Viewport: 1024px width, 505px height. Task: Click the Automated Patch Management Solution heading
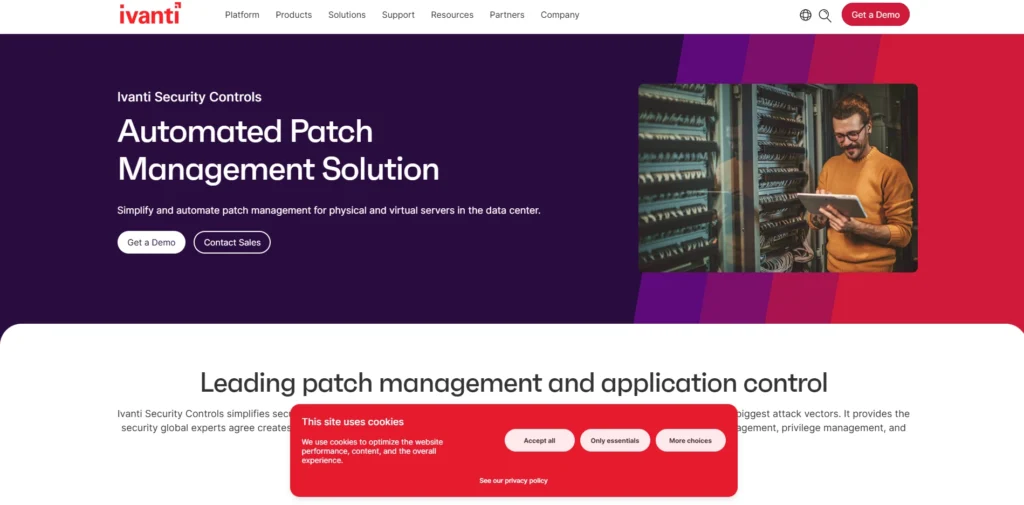[278, 150]
